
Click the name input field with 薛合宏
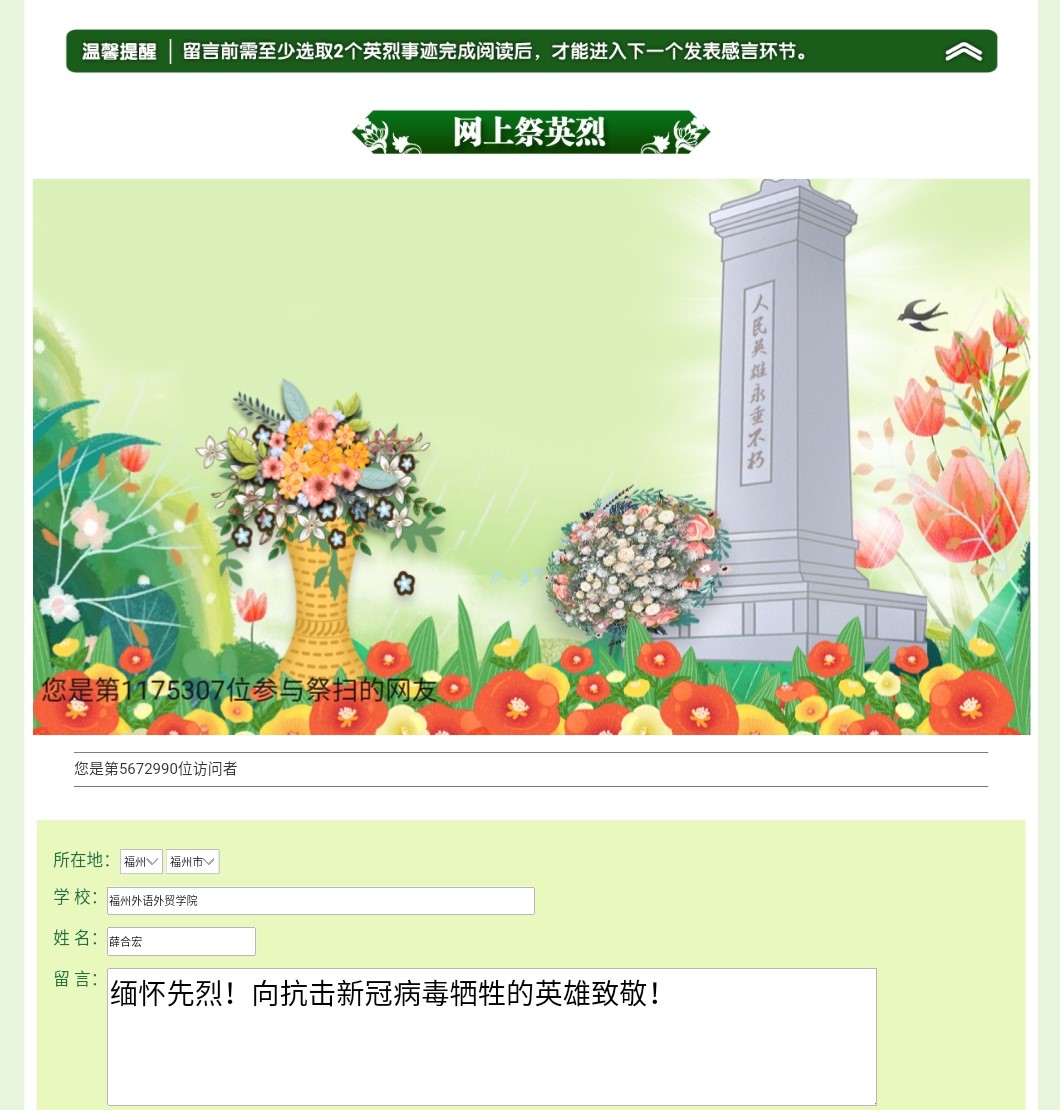[x=181, y=942]
